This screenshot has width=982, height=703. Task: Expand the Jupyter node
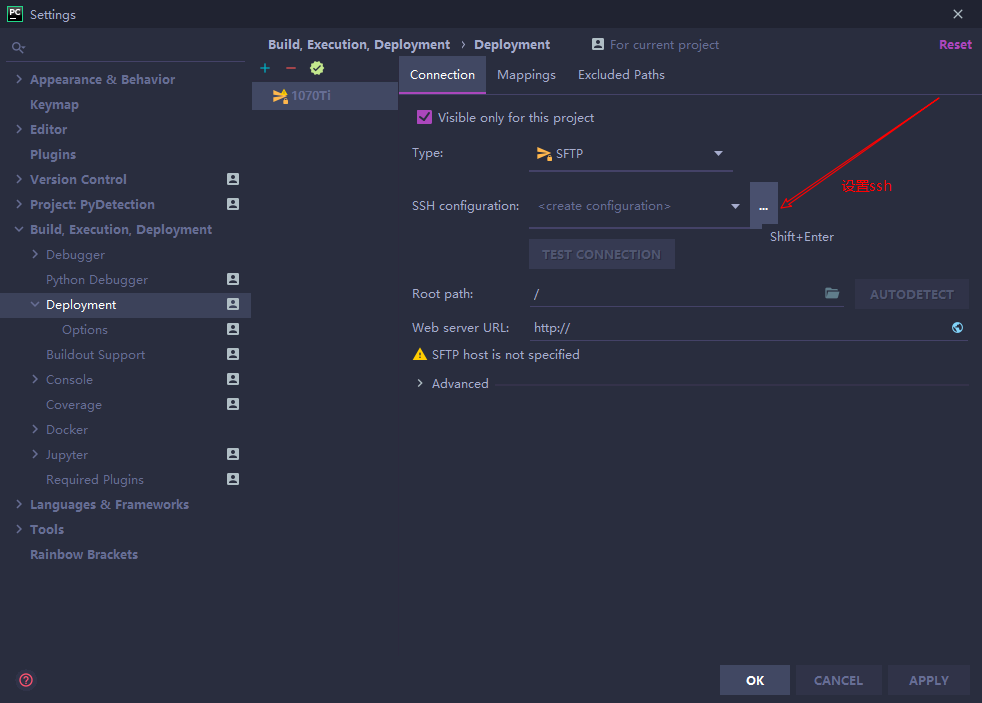(35, 454)
